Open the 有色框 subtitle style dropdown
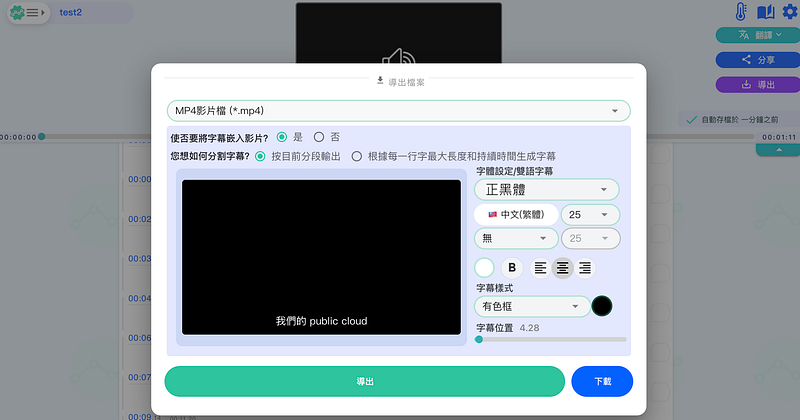Screen dimensions: 800x420 pyautogui.click(x=532, y=307)
